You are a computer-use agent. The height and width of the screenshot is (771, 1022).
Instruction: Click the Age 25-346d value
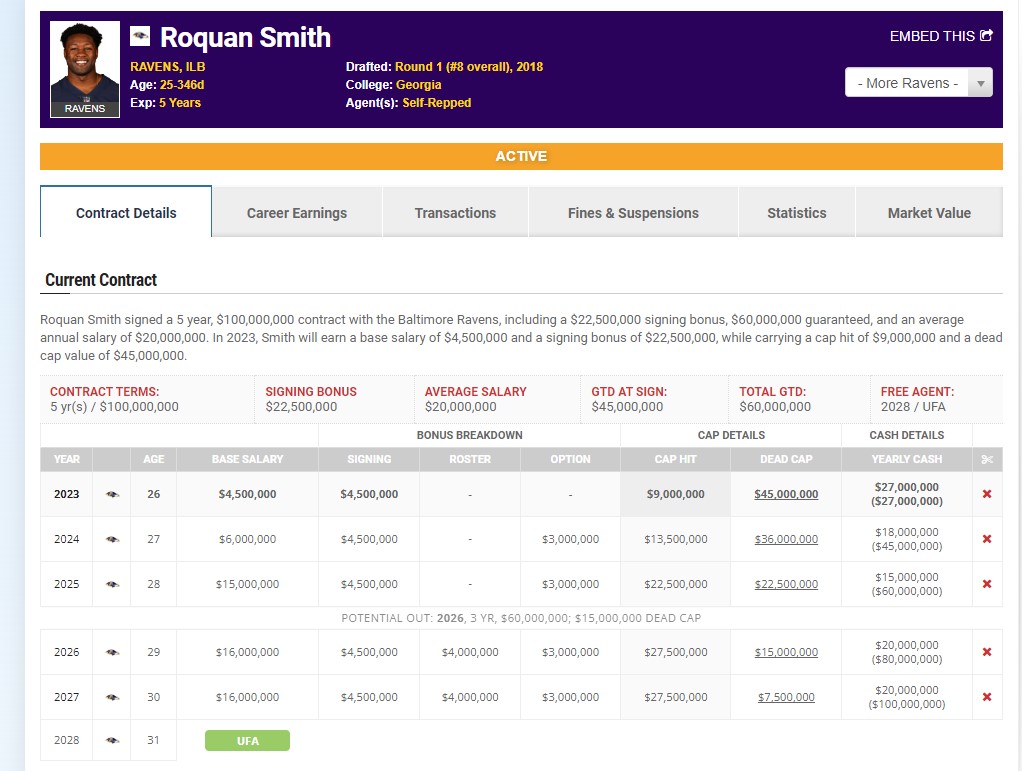[182, 85]
